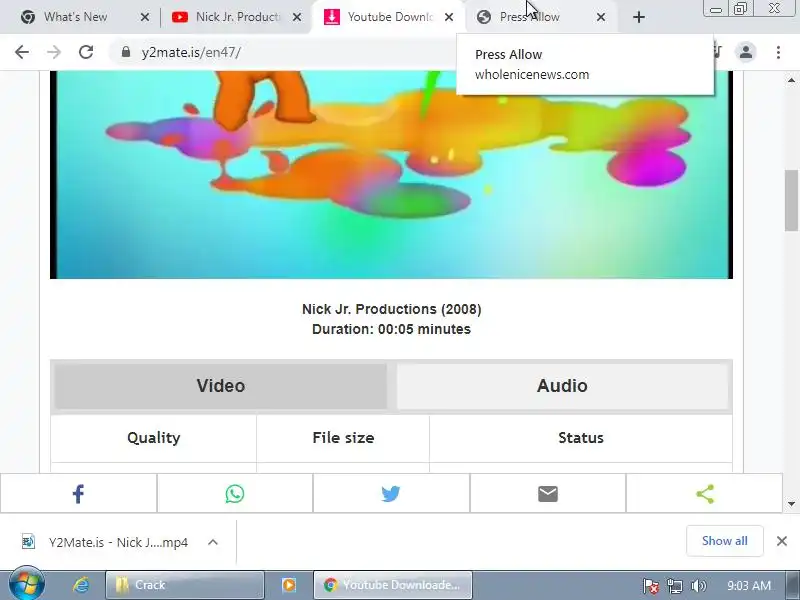This screenshot has height=600, width=800.
Task: Click the Nick Jr. Productions (2008) title
Action: click(x=391, y=309)
